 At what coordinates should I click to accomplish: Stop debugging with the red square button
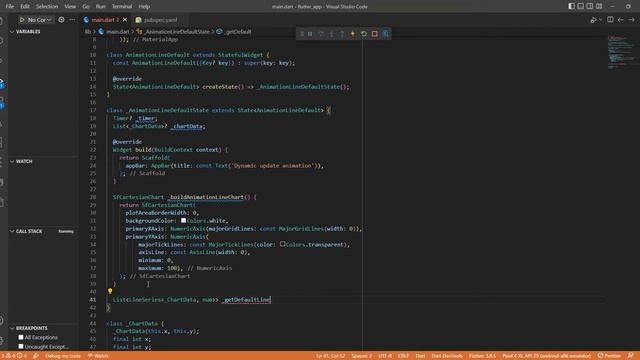pyautogui.click(x=375, y=34)
